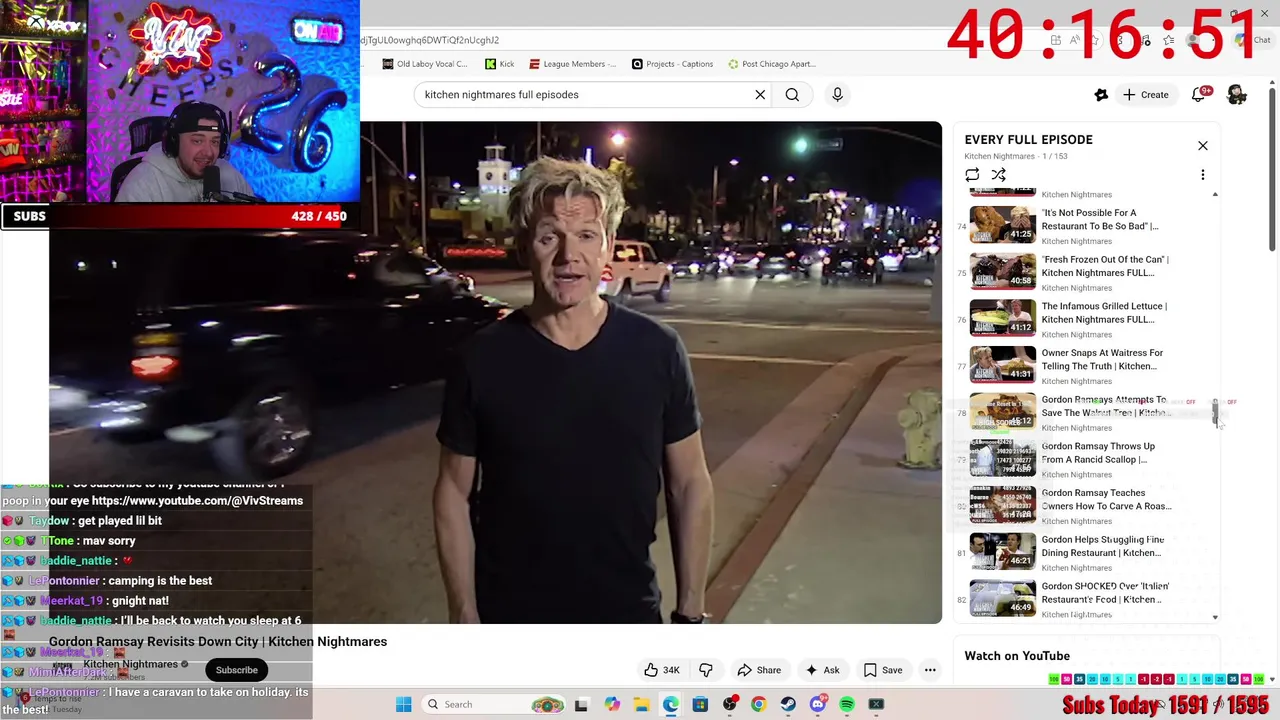Click the Windows taskbar search box
Viewport: 1280px width, 720px height.
coord(495,704)
